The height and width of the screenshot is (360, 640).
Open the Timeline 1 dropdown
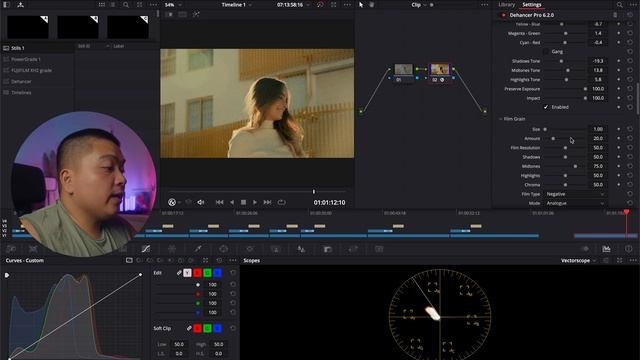point(236,5)
